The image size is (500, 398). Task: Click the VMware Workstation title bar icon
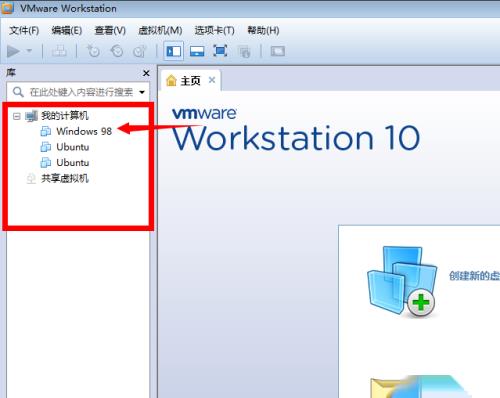tap(7, 7)
